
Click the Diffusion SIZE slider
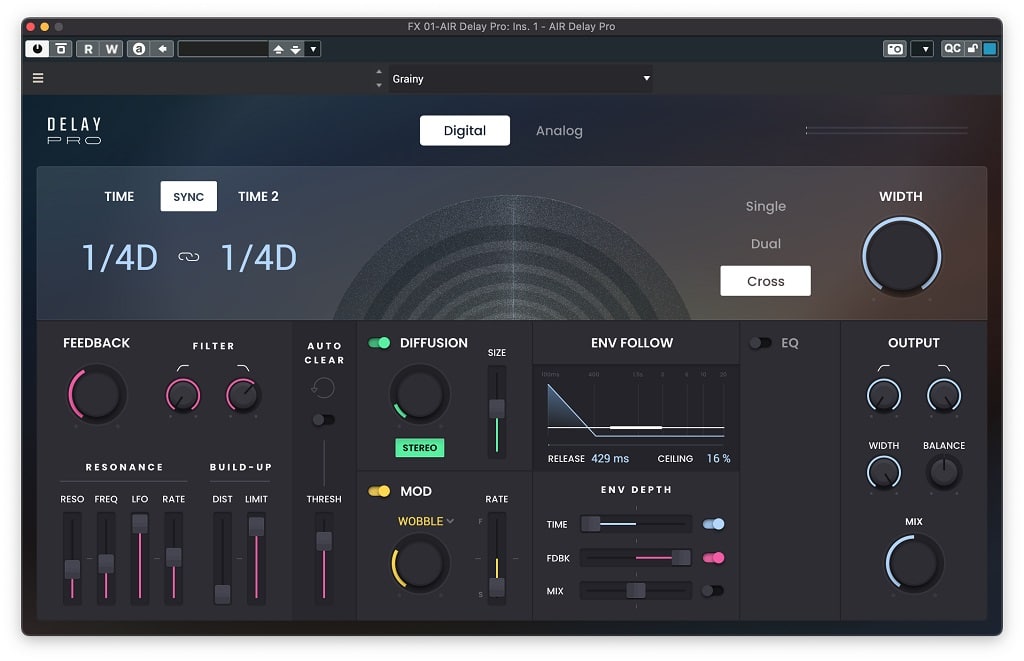click(497, 411)
